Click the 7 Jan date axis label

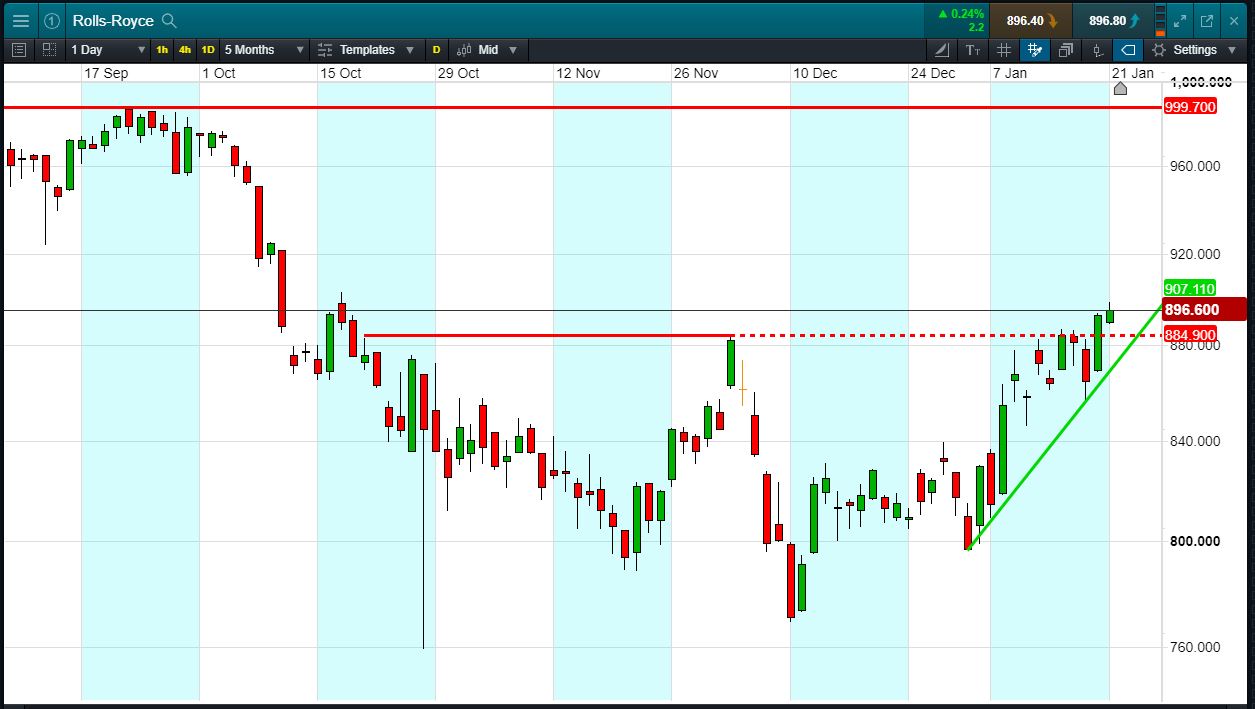(x=1009, y=73)
